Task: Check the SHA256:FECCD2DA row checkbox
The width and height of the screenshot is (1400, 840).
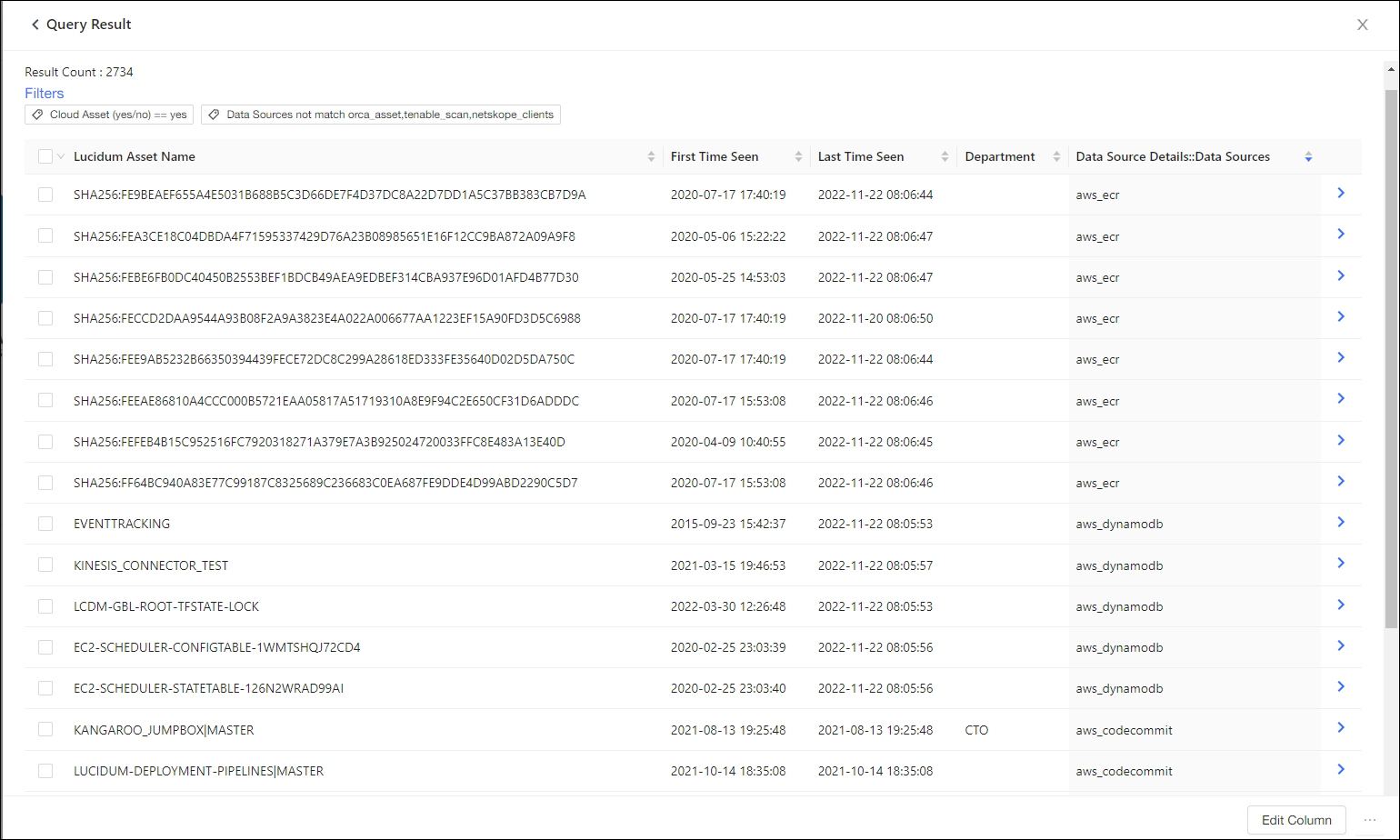Action: (45, 318)
